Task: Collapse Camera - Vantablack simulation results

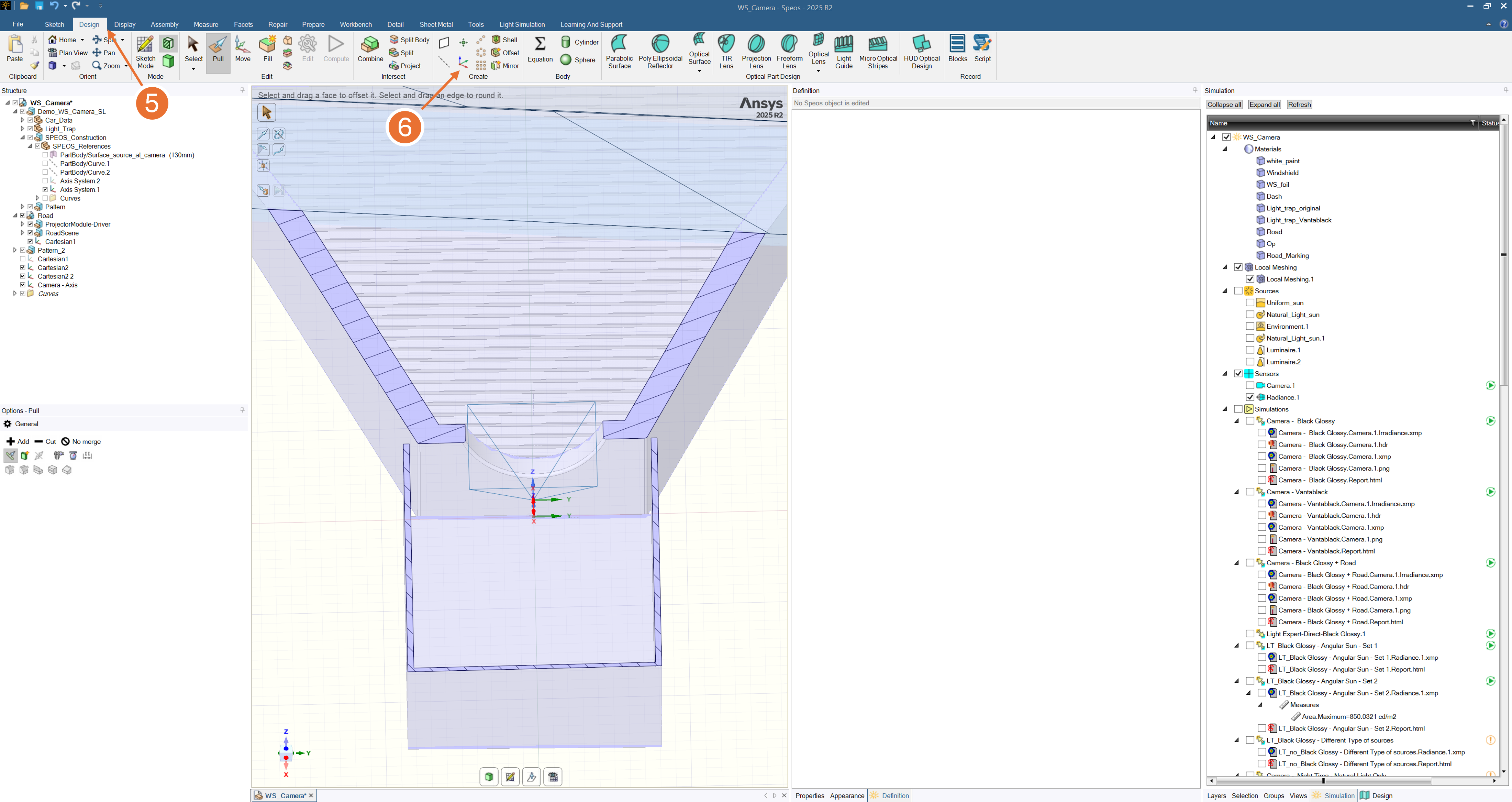Action: tap(1237, 492)
